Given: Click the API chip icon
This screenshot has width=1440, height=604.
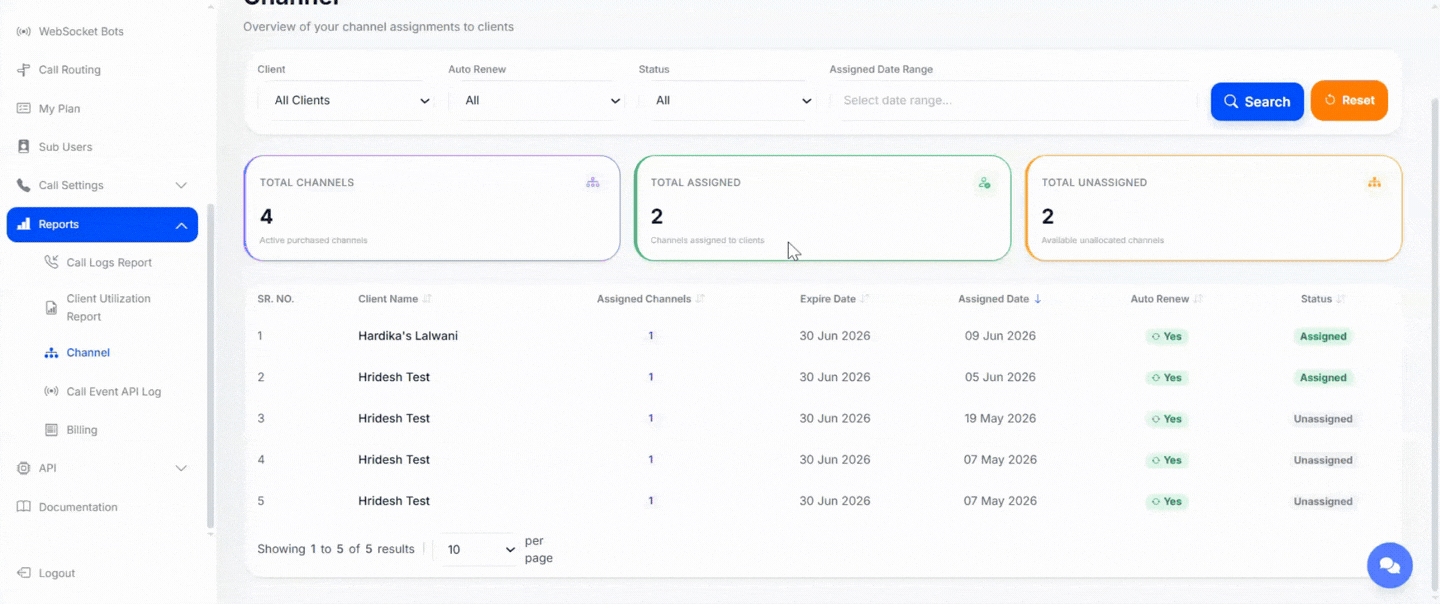Looking at the screenshot, I should point(24,468).
